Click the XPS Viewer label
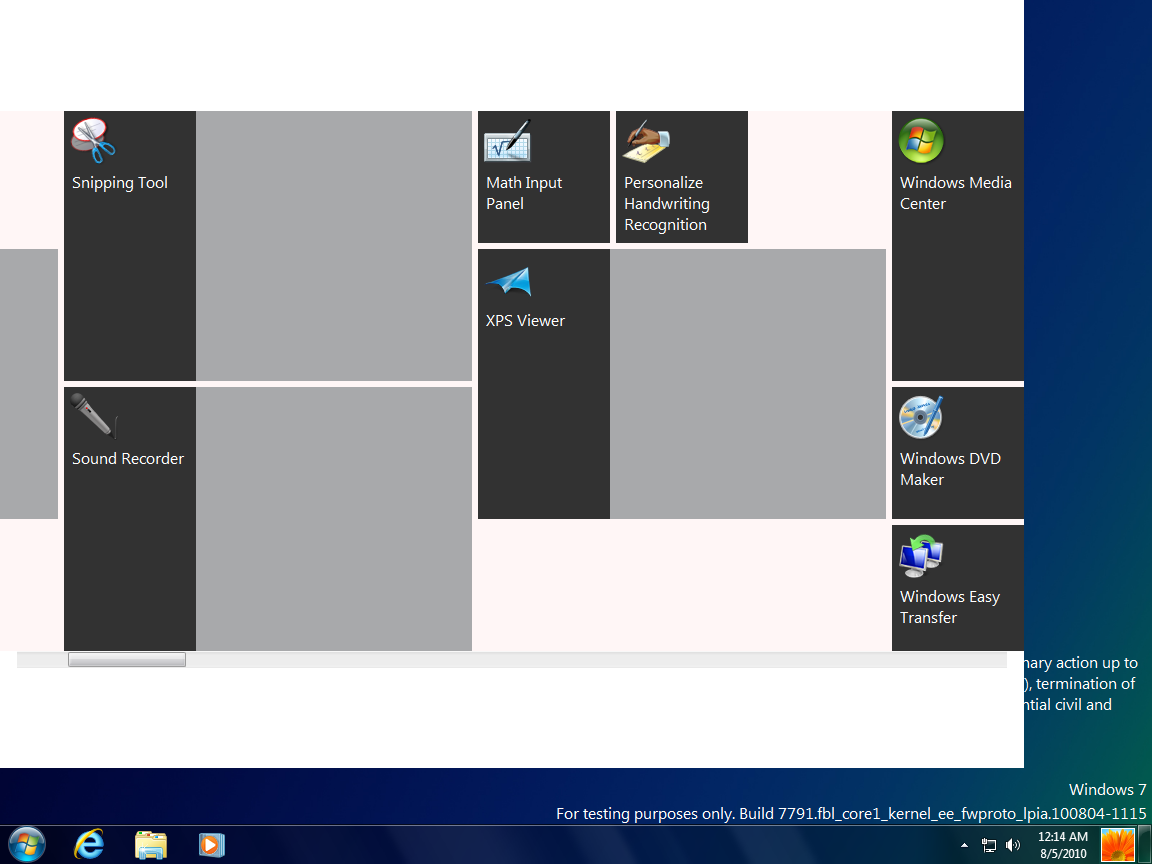The image size is (1152, 864). (525, 320)
